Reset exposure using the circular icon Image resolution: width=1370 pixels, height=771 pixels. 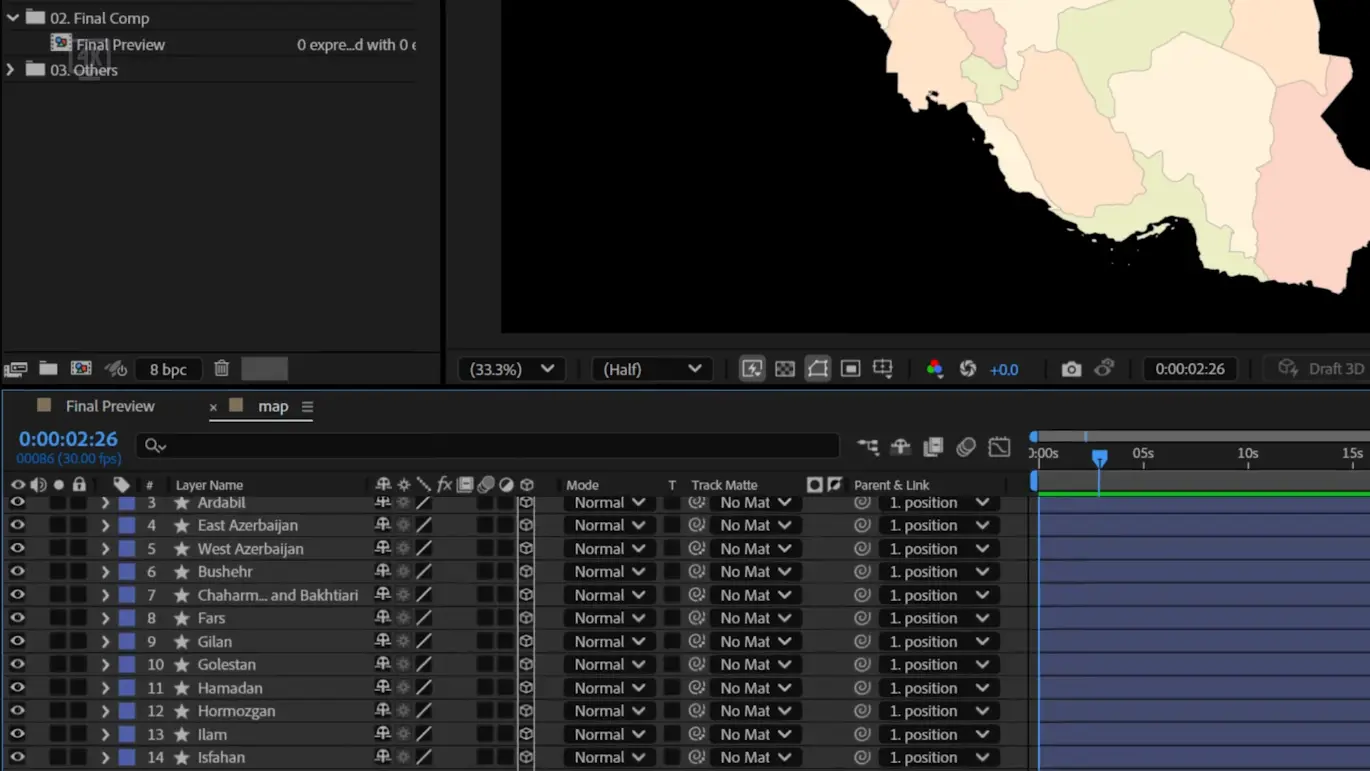(968, 369)
